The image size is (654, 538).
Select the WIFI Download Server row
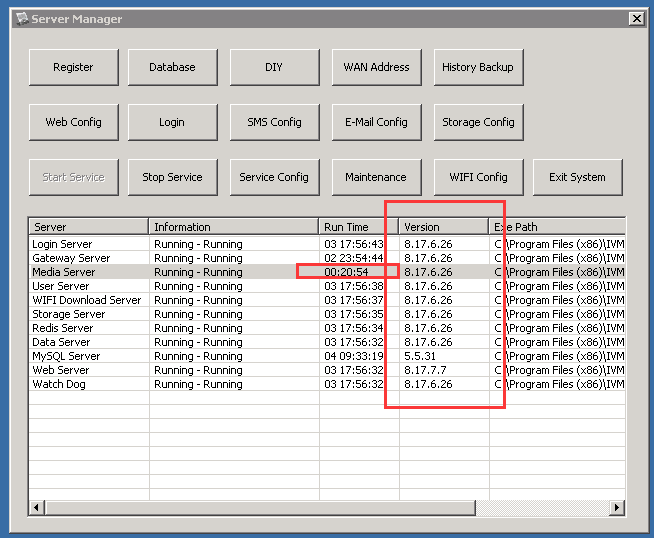click(327, 300)
